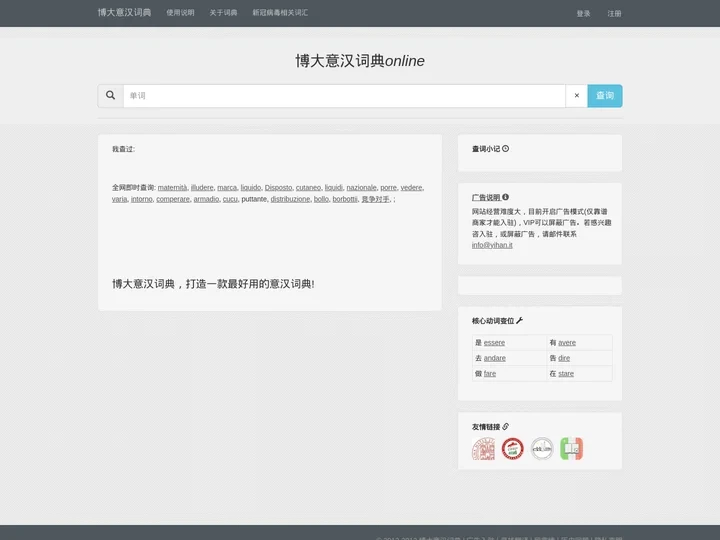Look up the word bollo
The width and height of the screenshot is (720, 540).
(x=321, y=199)
